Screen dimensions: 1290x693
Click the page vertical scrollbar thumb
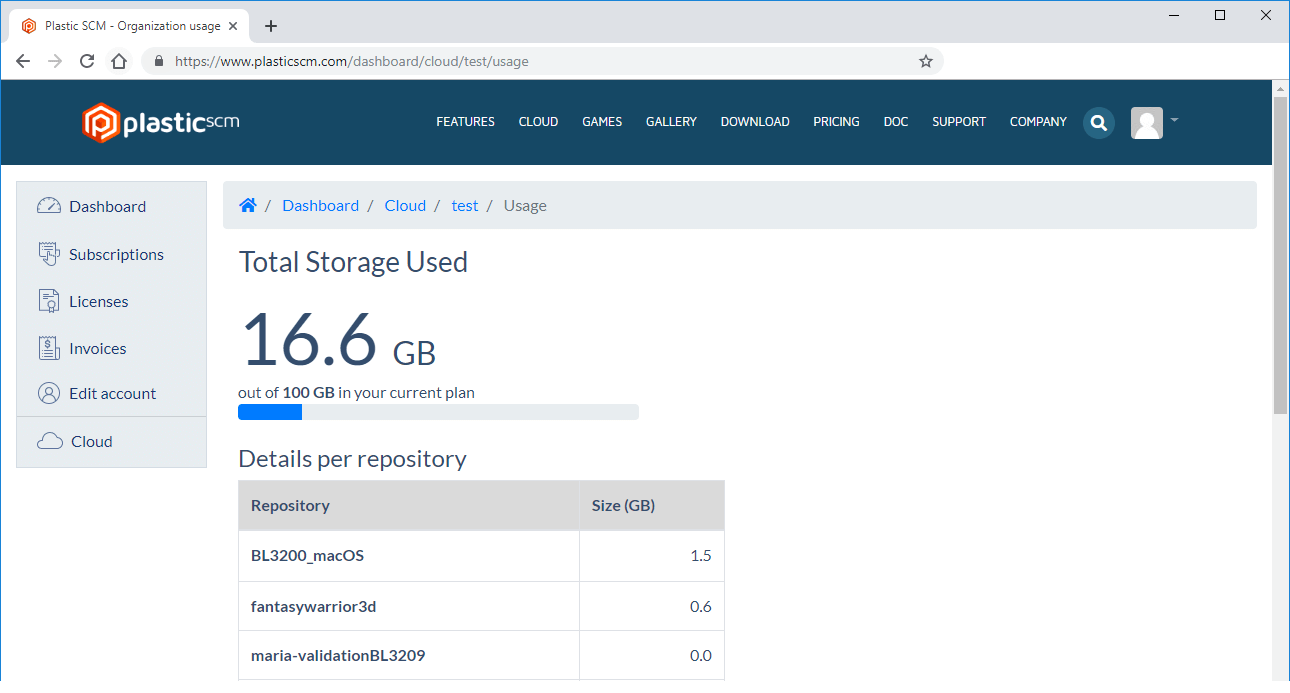(x=1280, y=255)
